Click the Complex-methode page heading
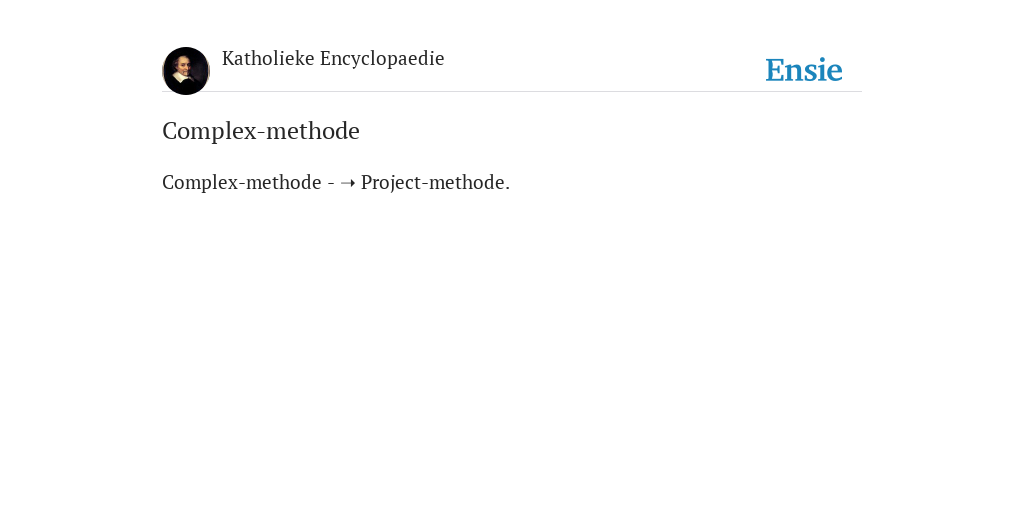The height and width of the screenshot is (512, 1024). tap(261, 131)
